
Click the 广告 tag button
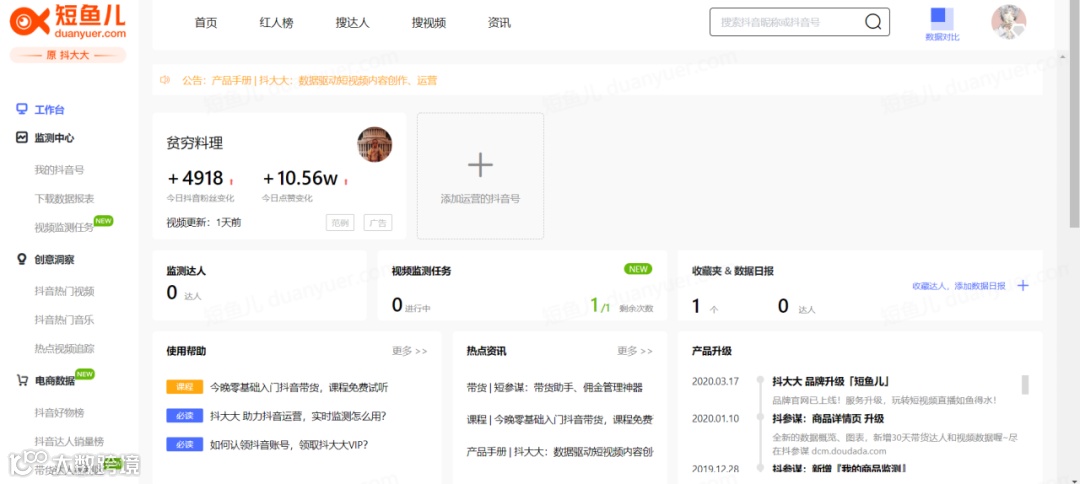(377, 222)
